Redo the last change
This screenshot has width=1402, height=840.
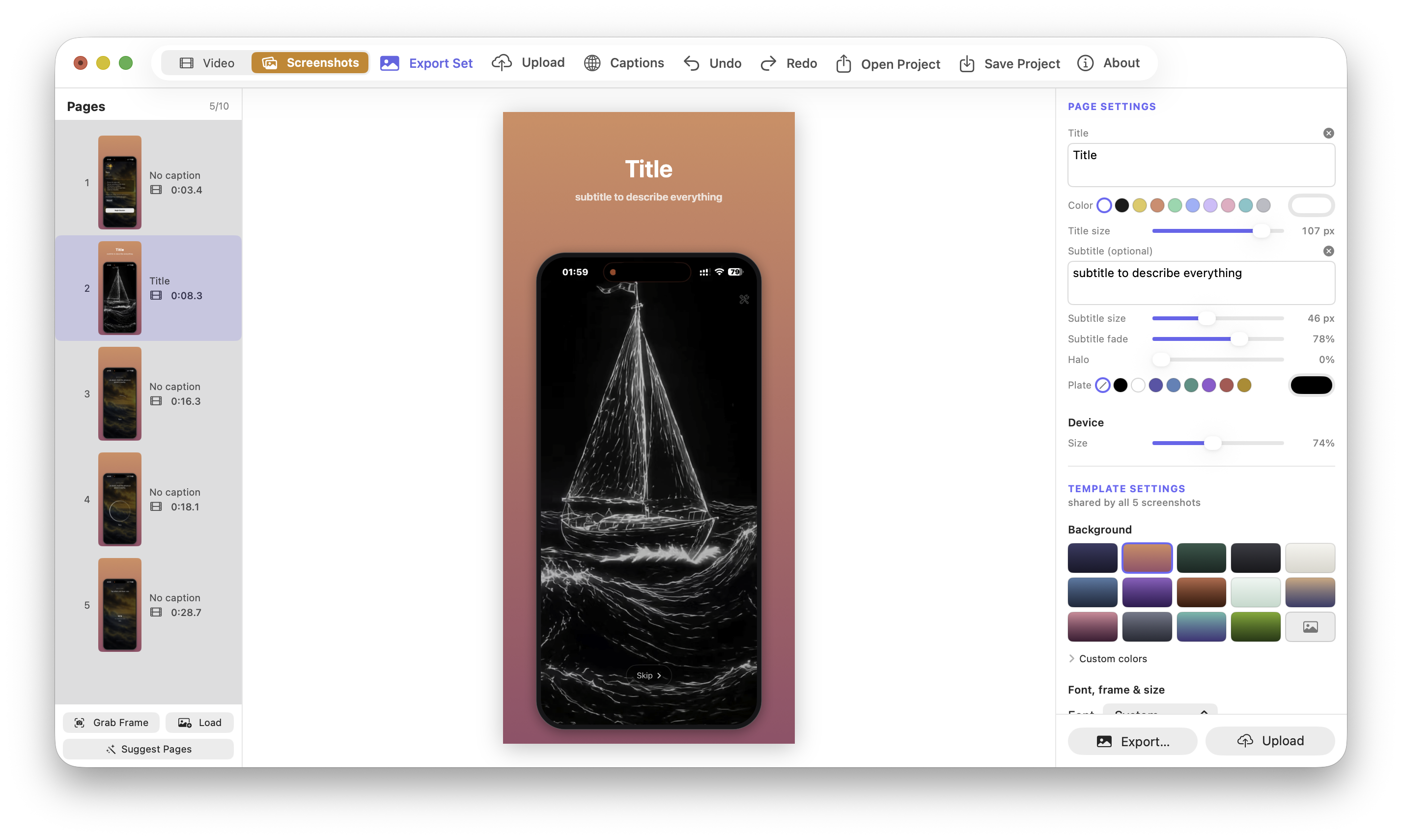point(788,63)
